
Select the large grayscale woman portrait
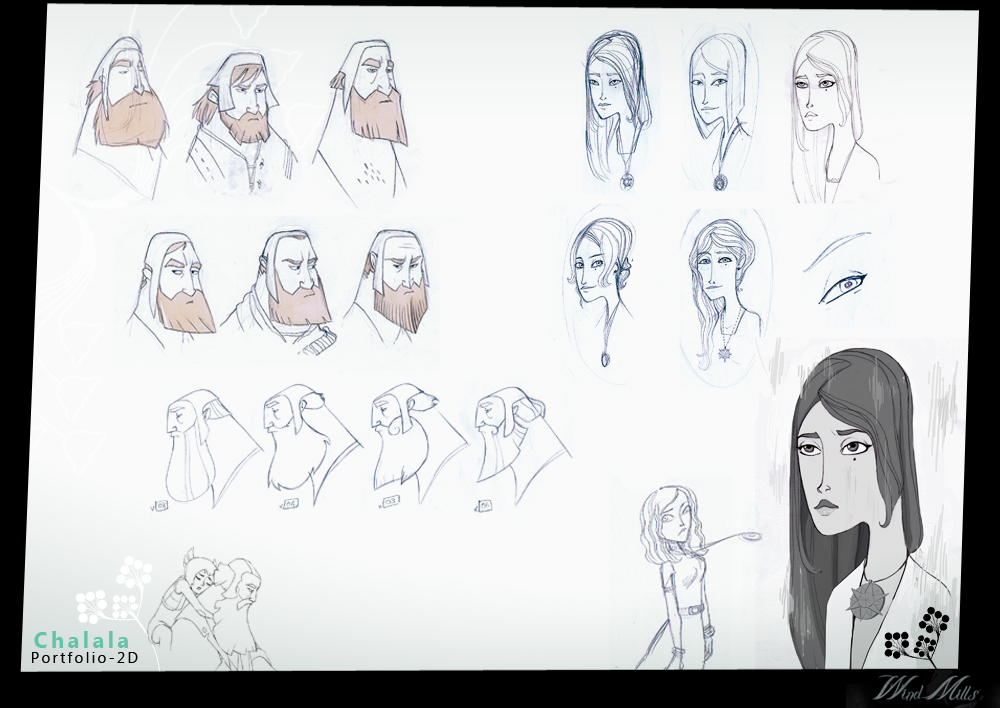(x=855, y=500)
